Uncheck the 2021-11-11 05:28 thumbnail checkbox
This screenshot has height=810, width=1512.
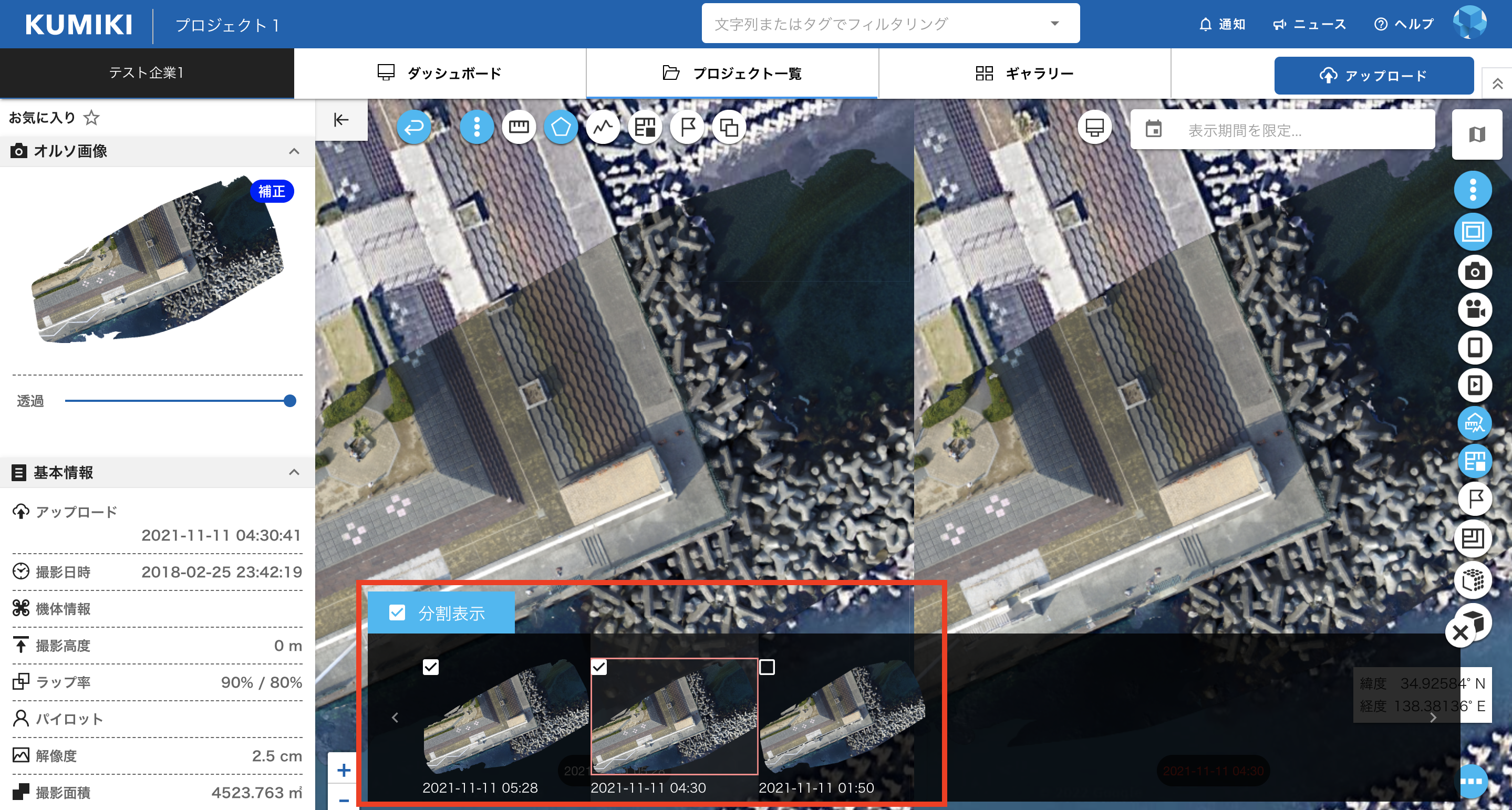tap(431, 667)
